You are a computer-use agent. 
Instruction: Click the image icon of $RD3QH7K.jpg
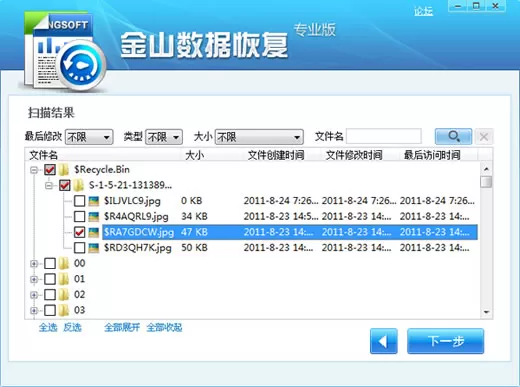pos(94,248)
